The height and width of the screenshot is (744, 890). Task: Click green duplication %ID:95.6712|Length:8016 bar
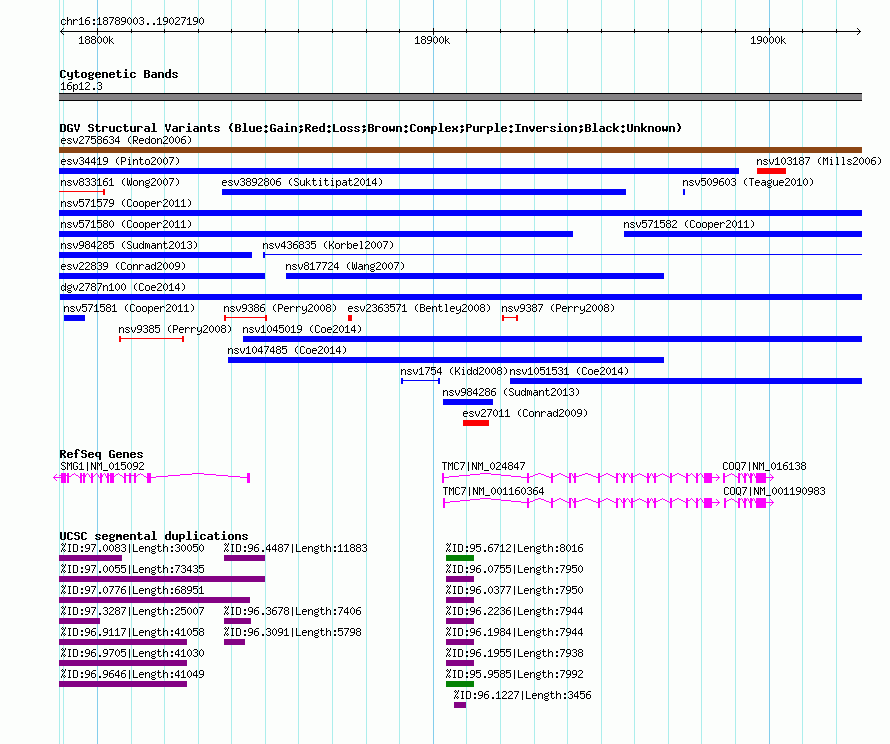[460, 558]
